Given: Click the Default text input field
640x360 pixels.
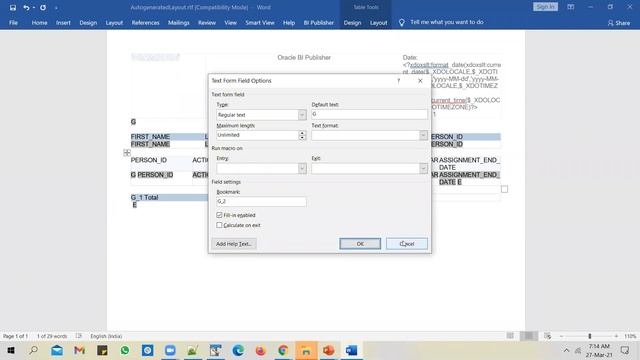Looking at the screenshot, I should coord(369,114).
